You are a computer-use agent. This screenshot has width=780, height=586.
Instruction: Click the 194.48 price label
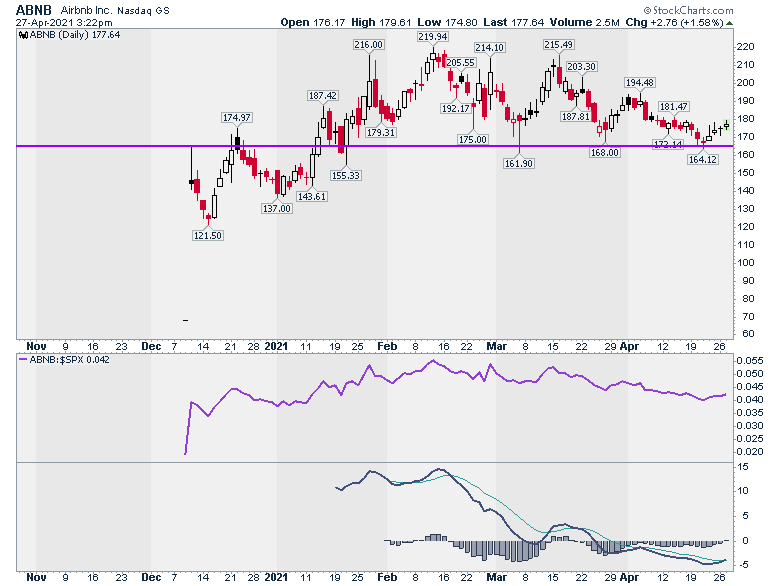640,83
